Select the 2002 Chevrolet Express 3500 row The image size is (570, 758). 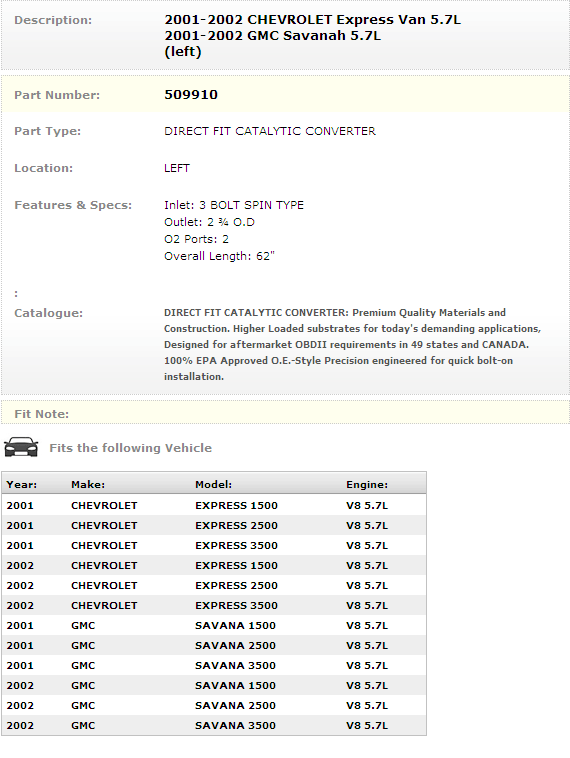[214, 605]
